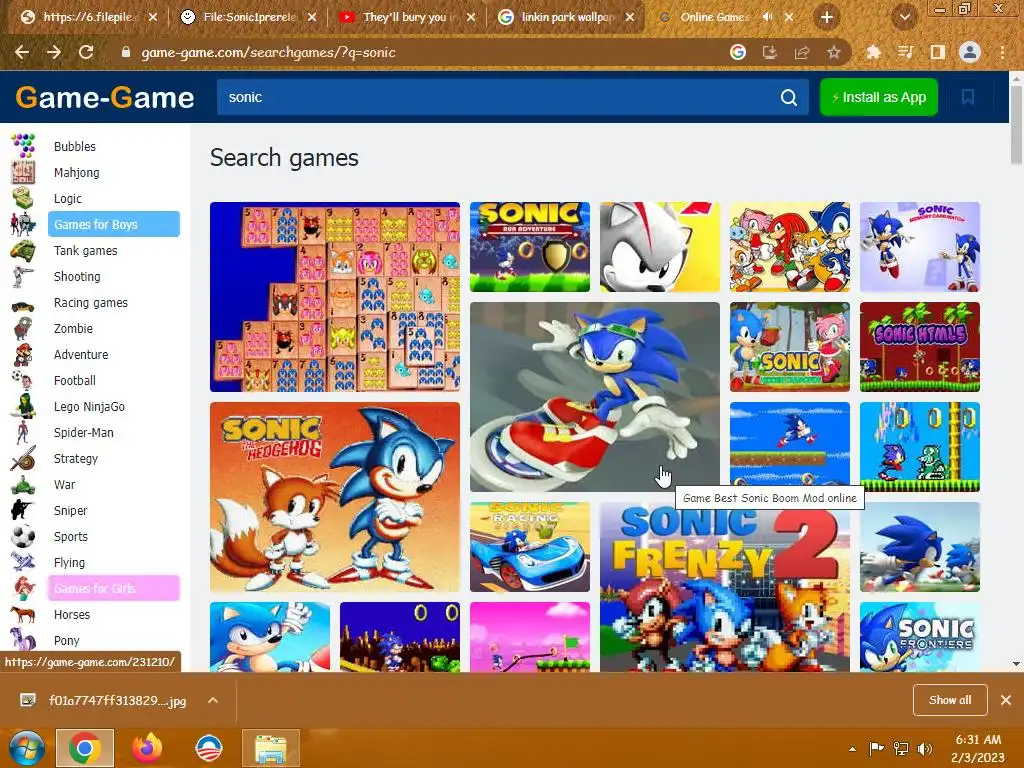Screen dimensions: 1024x768
Task: Mute the Online Games tab speaker icon
Action: click(767, 17)
